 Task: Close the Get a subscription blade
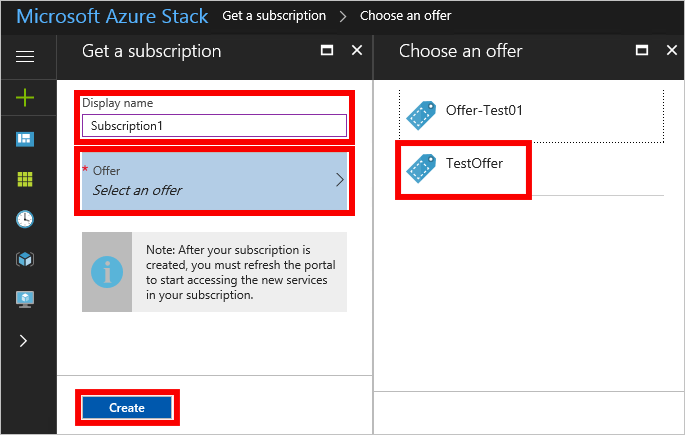coord(357,51)
